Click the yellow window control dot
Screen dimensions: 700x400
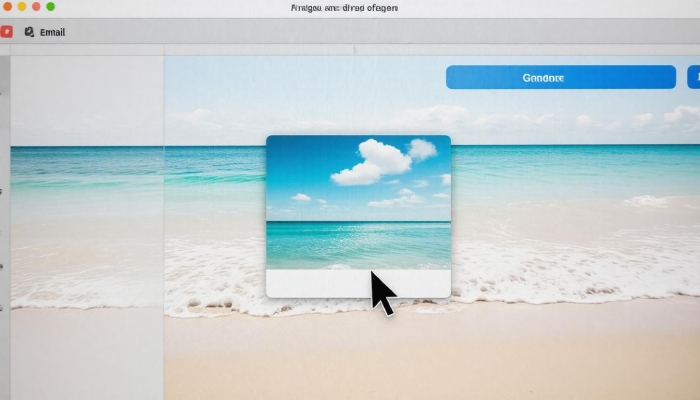[20, 7]
